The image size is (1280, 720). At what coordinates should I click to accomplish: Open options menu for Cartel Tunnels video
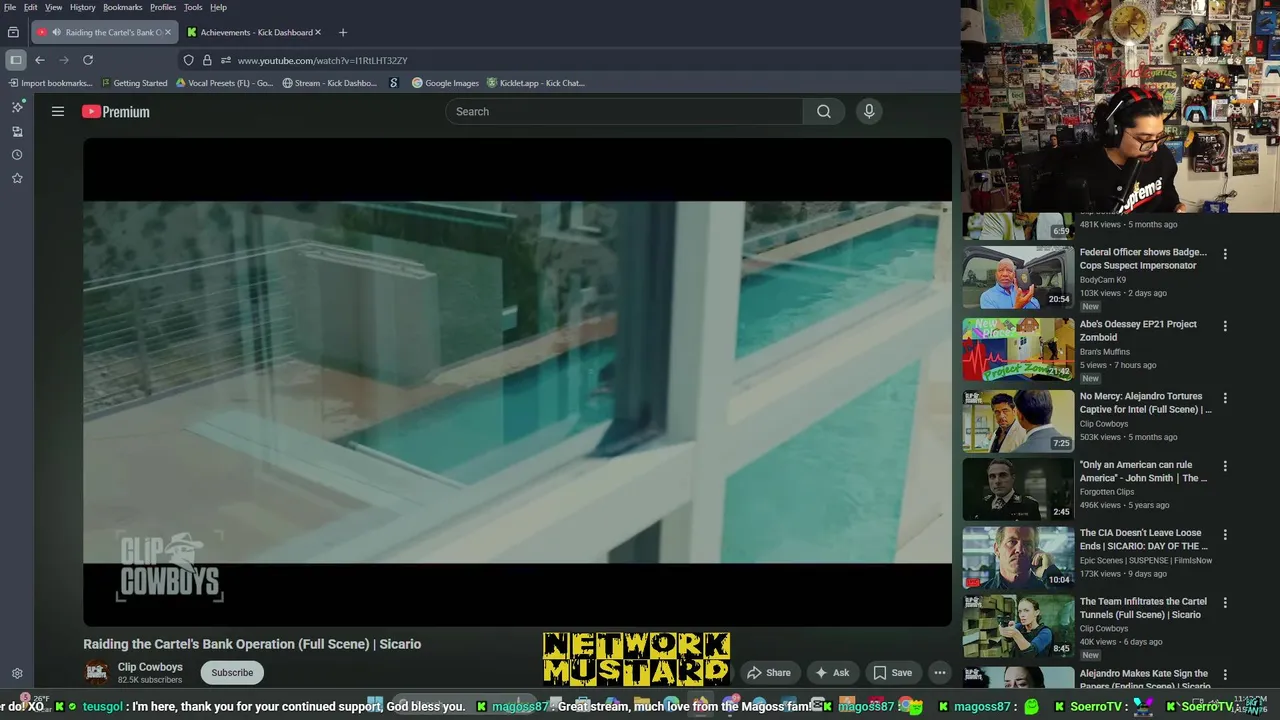click(1225, 603)
